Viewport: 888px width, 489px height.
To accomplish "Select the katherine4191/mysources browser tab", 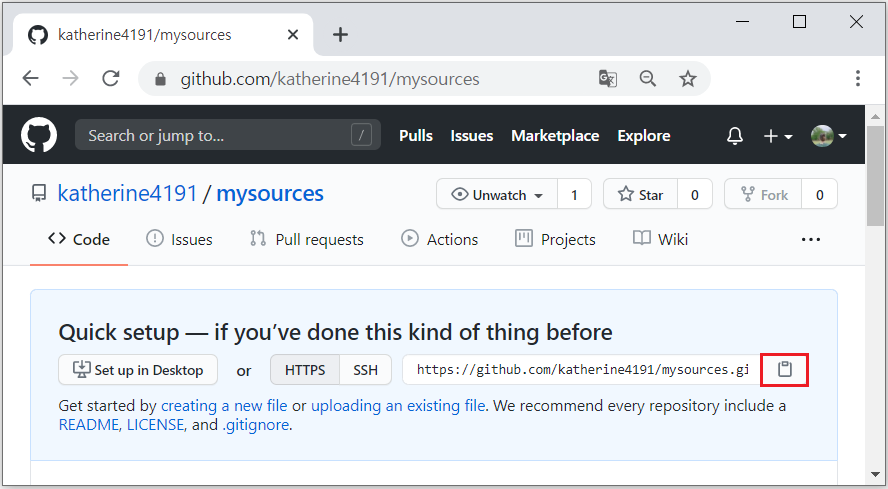I will pyautogui.click(x=163, y=35).
